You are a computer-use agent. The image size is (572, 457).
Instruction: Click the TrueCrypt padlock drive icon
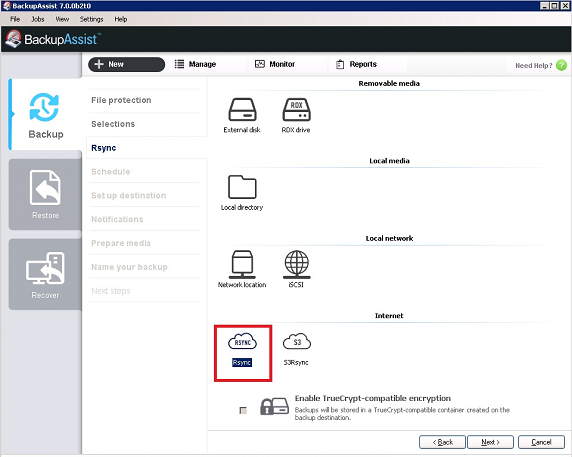[274, 406]
